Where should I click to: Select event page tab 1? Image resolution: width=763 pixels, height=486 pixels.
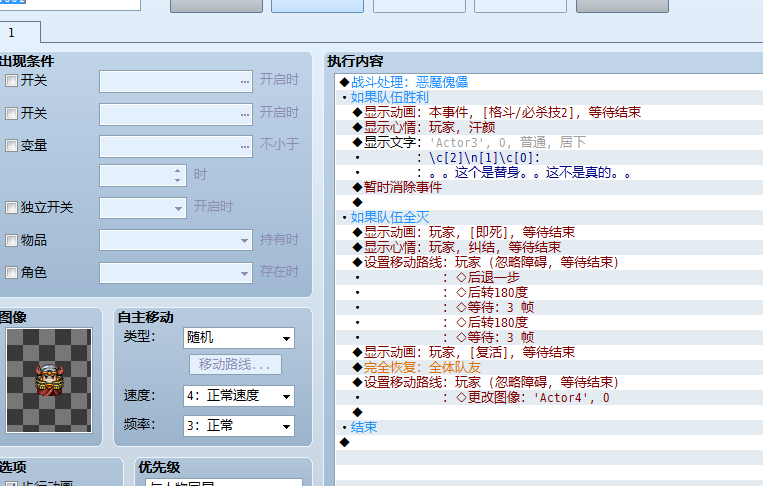[x=14, y=32]
